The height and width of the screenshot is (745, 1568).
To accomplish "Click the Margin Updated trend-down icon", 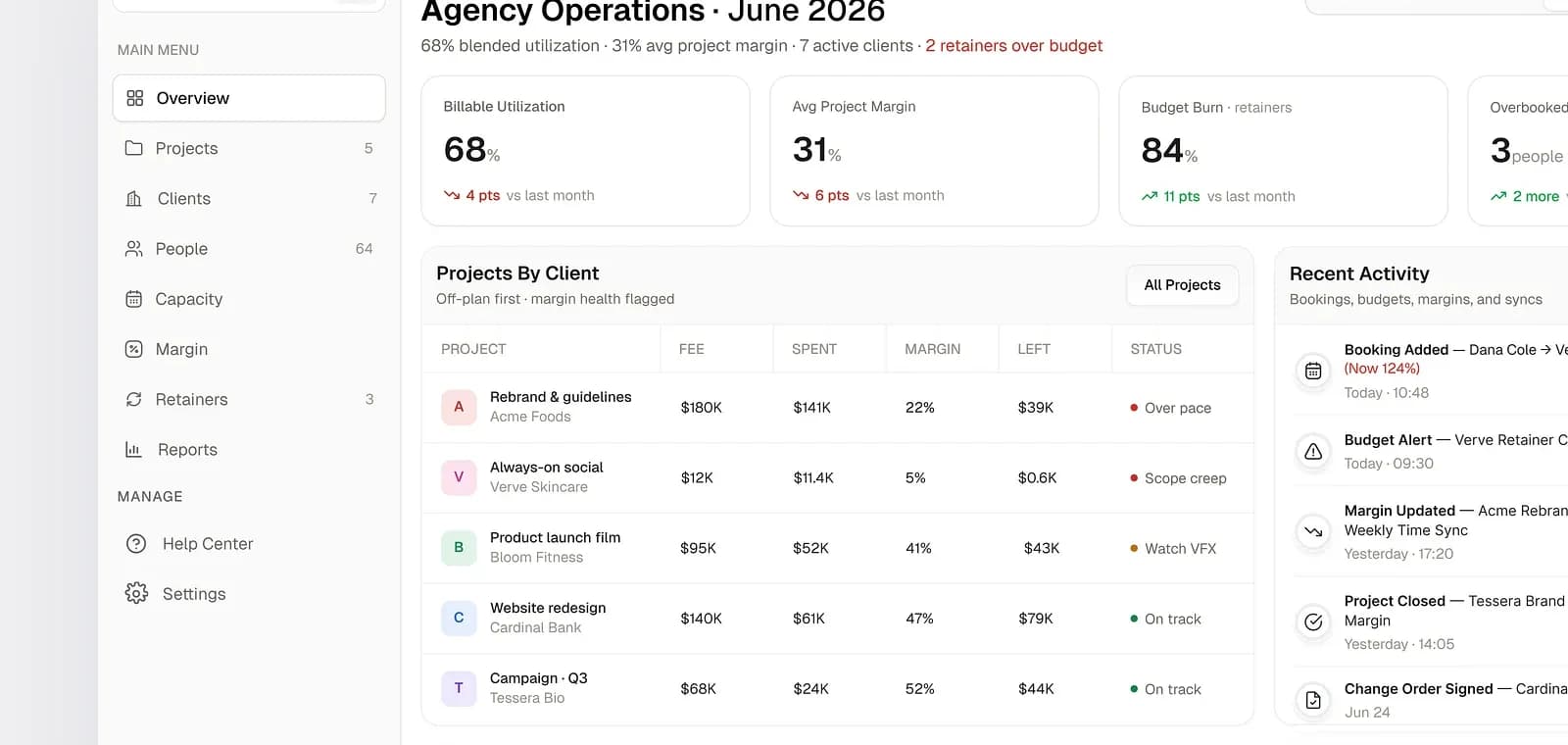I will (x=1313, y=531).
